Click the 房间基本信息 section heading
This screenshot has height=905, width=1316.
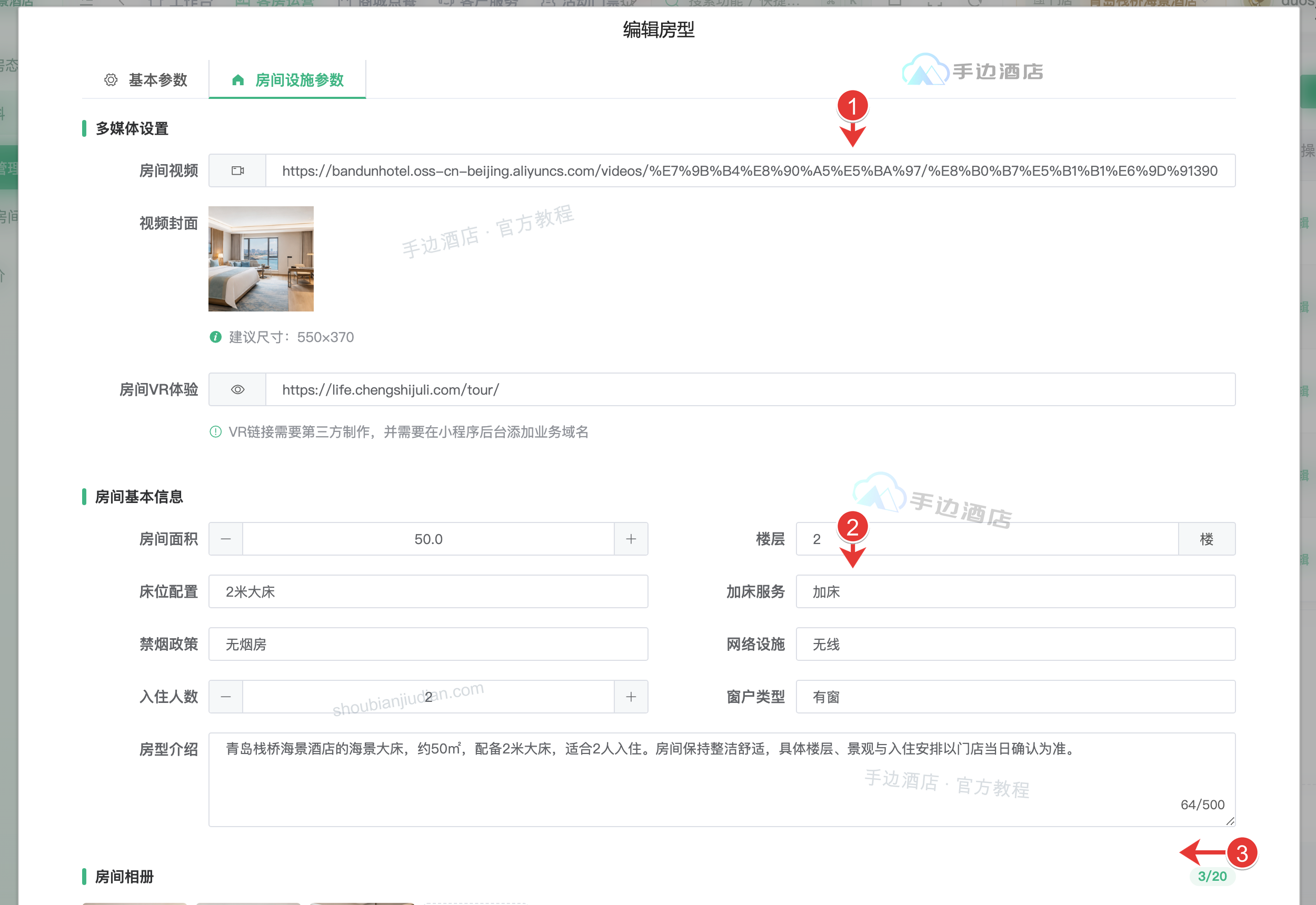(x=139, y=497)
